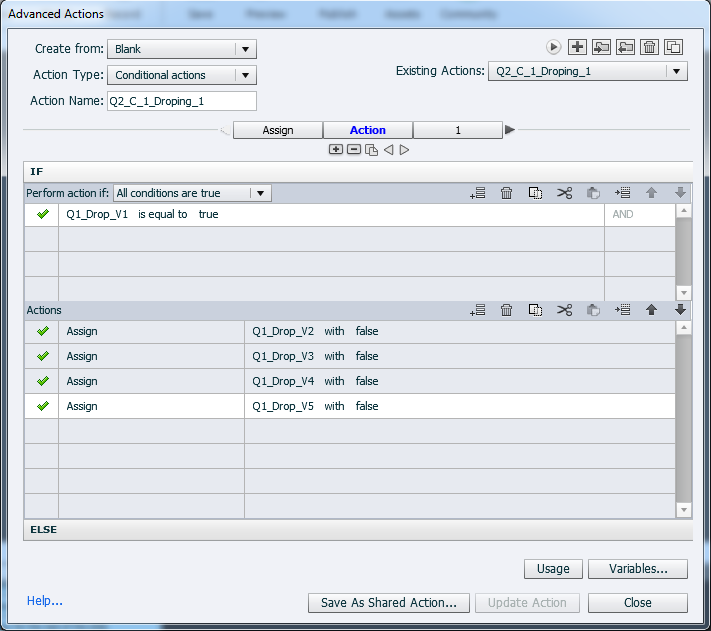Click the Preview Action play icon
Image resolution: width=711 pixels, height=631 pixels.
(x=553, y=47)
